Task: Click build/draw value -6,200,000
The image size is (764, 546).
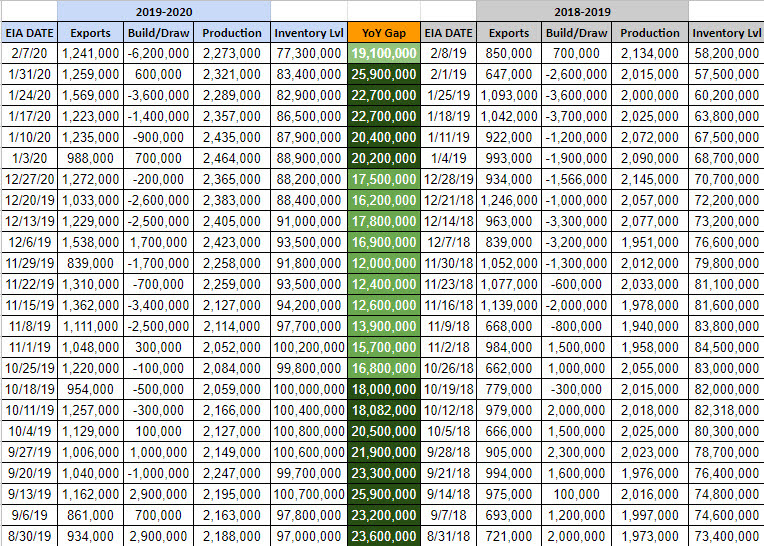Action: (x=158, y=53)
